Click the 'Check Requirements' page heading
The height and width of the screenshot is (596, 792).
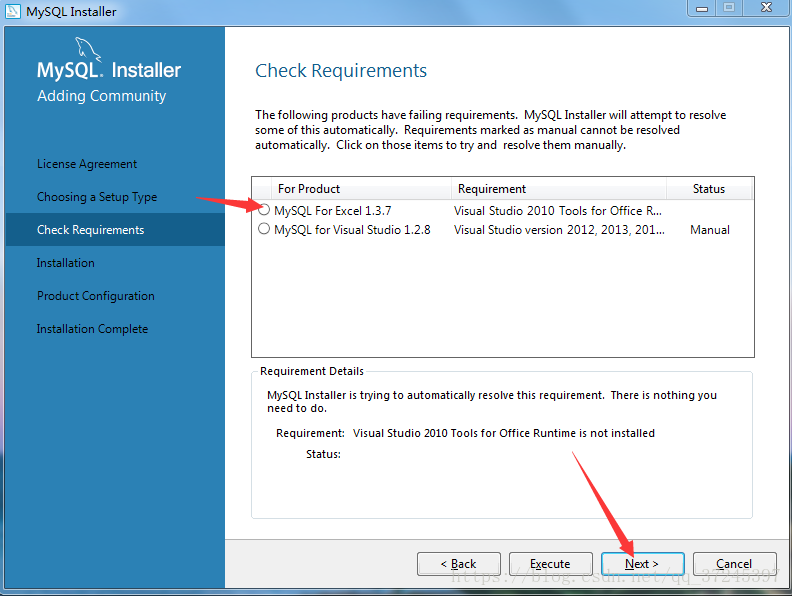[341, 71]
